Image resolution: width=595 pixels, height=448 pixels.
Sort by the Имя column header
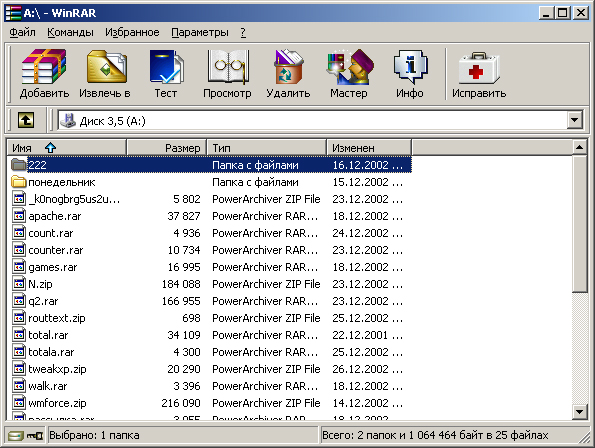pos(67,148)
